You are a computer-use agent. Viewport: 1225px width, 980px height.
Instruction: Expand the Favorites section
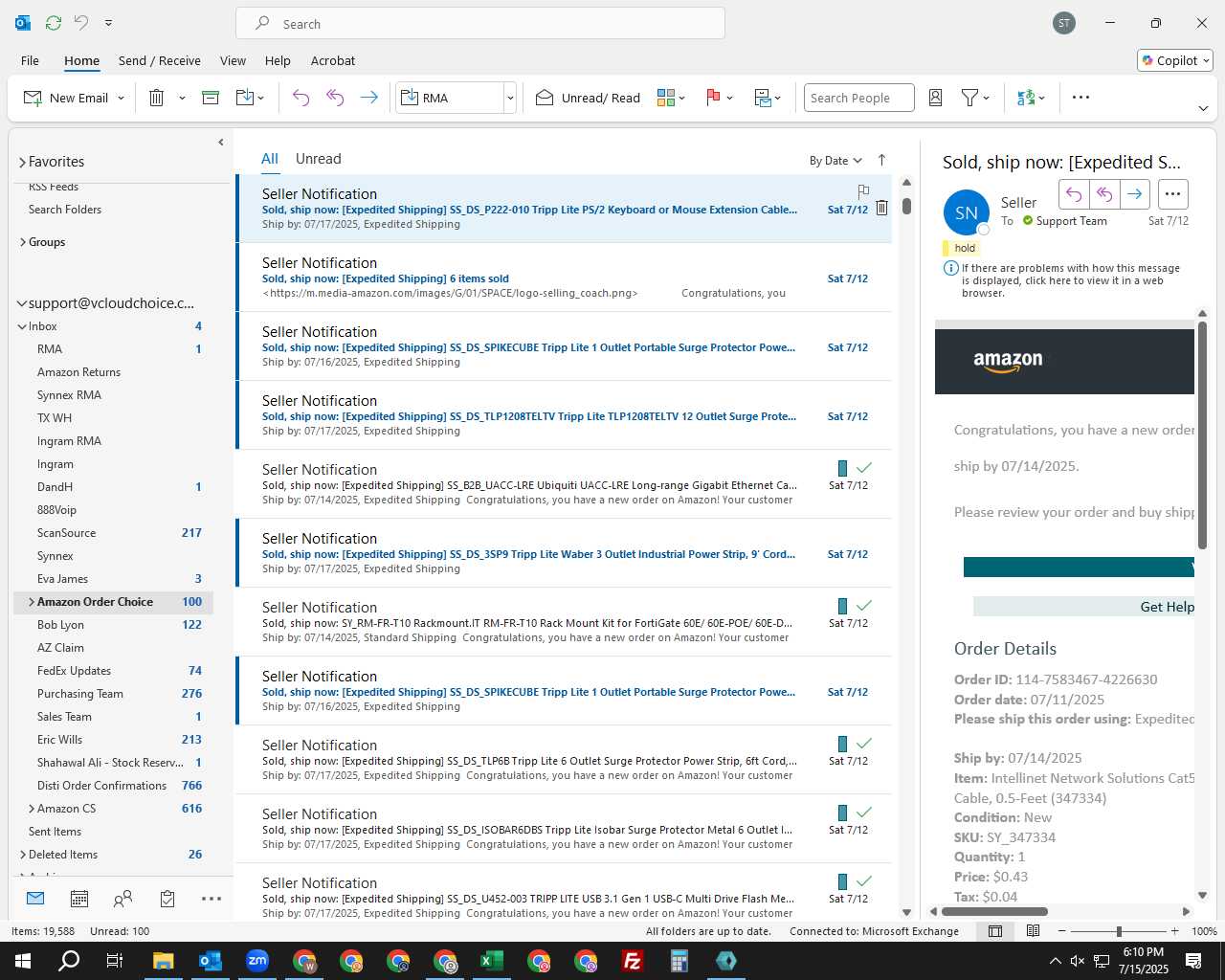[x=22, y=162]
